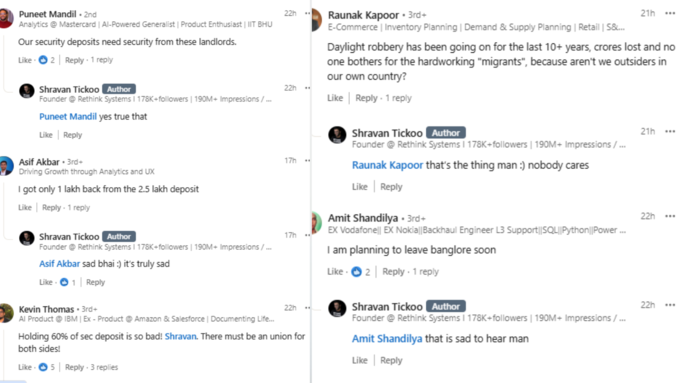Viewport: 680px width, 383px height.
Task: Open the options menu on Amit Shandilya's comment
Action: (670, 216)
